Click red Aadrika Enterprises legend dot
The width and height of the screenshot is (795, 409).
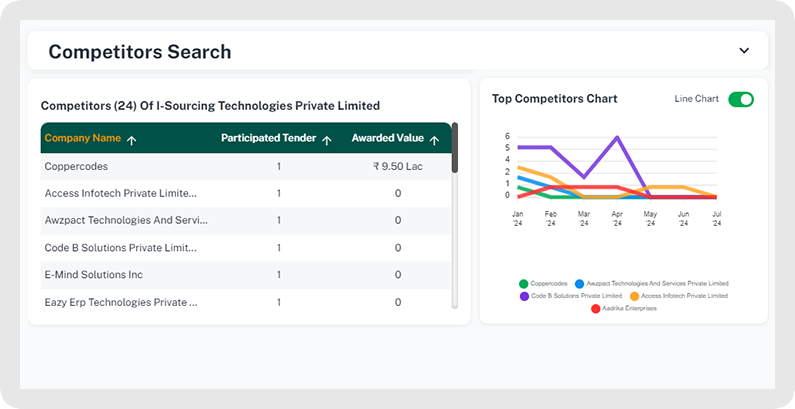tap(596, 309)
